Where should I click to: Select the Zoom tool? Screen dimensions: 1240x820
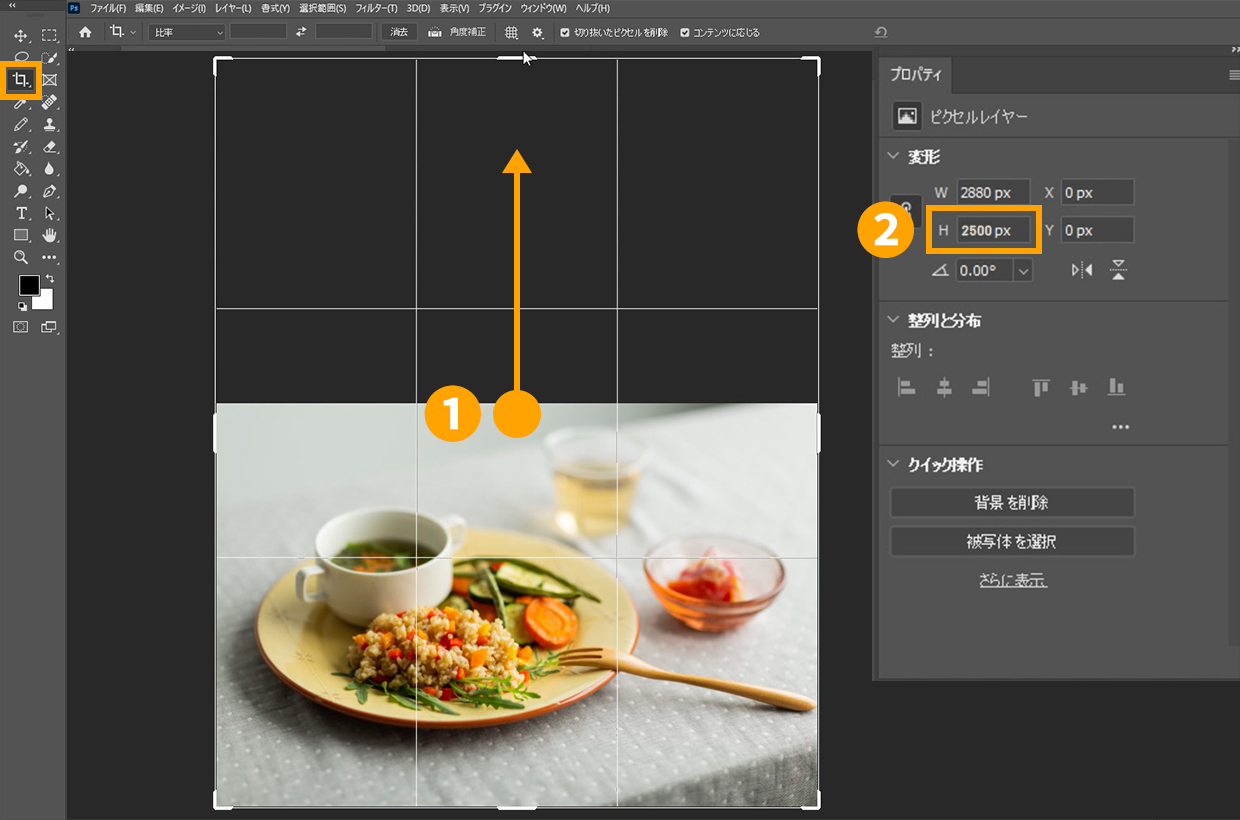[x=20, y=257]
